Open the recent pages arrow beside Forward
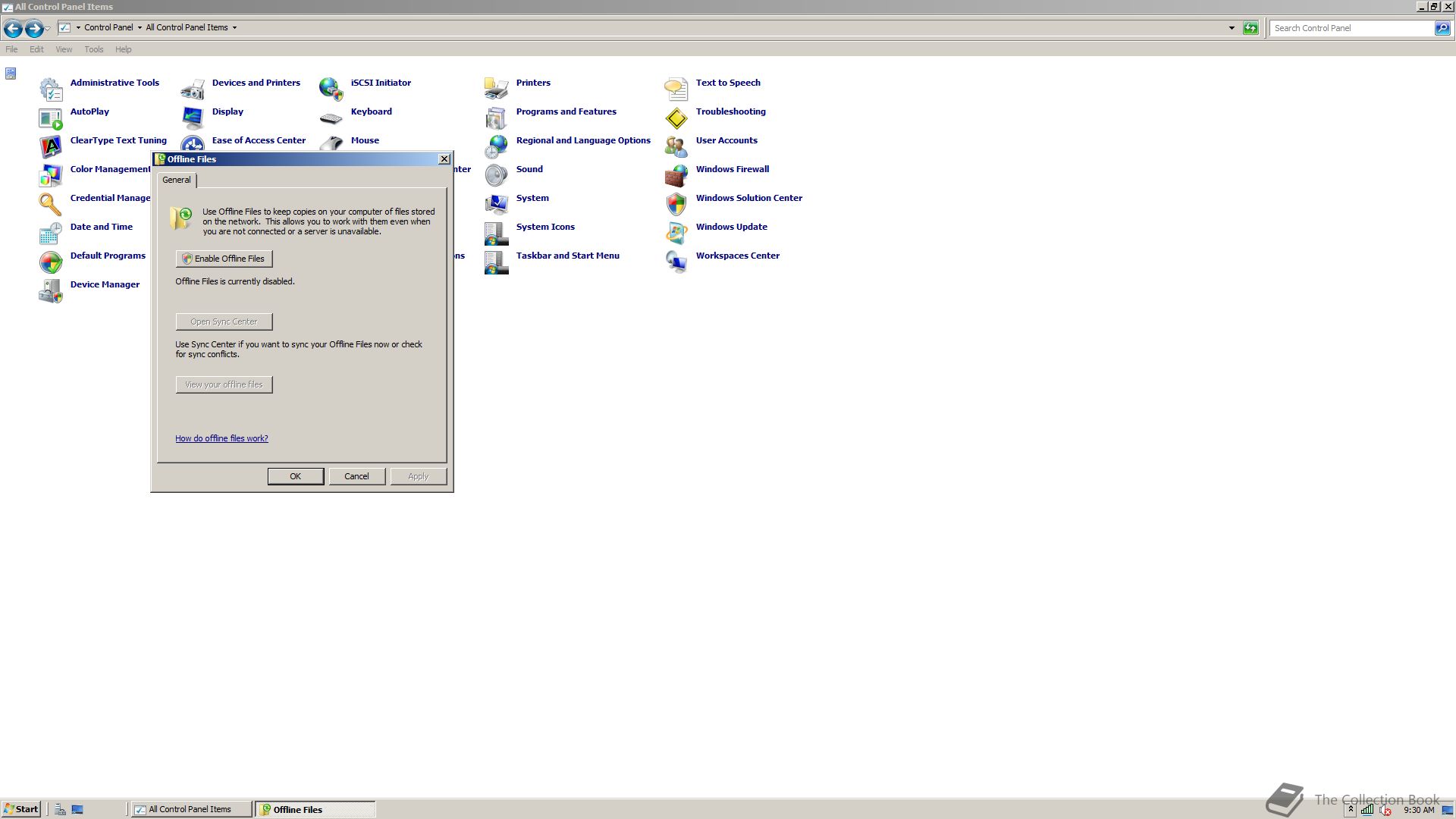The width and height of the screenshot is (1456, 819). tap(48, 29)
